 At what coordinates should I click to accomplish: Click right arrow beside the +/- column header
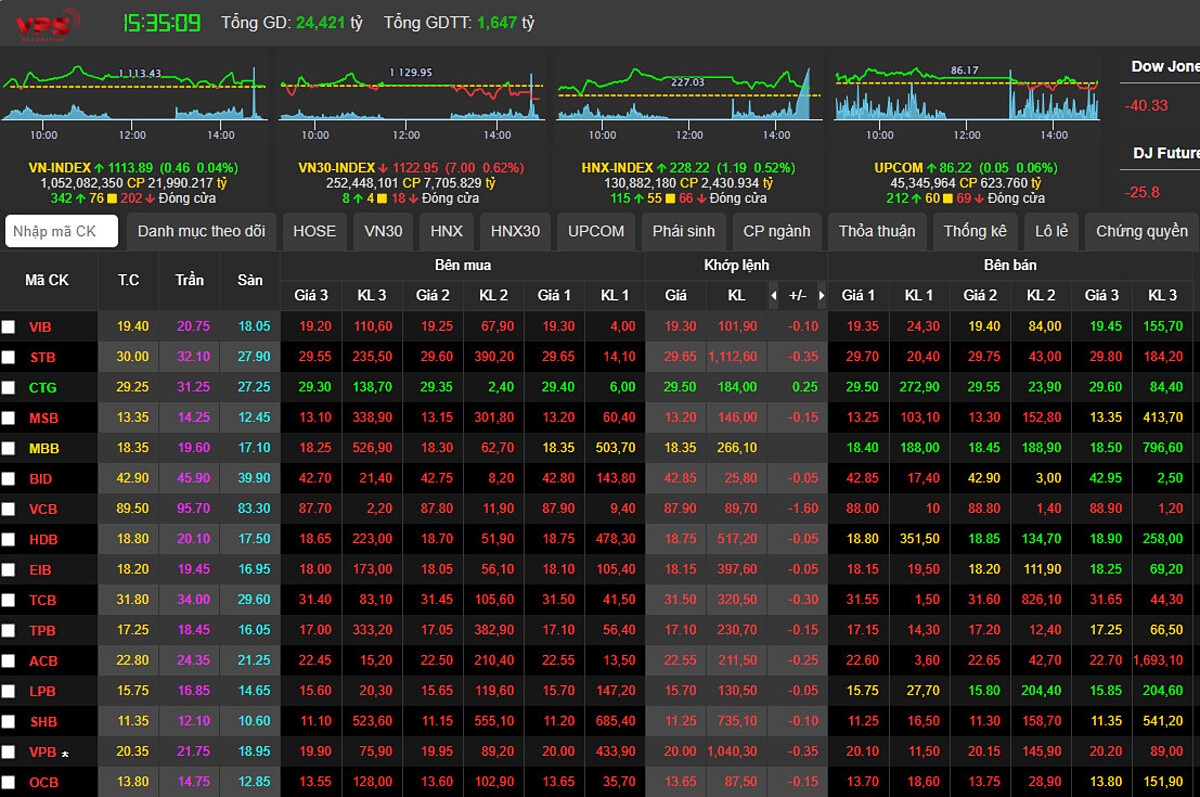click(822, 296)
